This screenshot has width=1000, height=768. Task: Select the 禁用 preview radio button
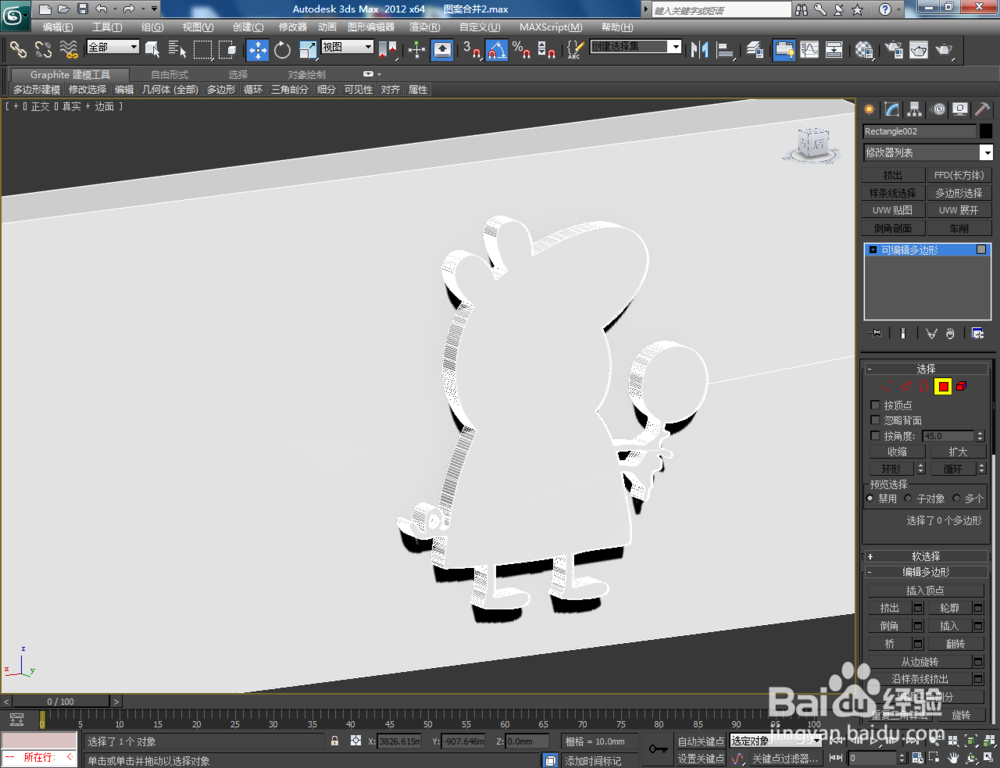coord(870,498)
